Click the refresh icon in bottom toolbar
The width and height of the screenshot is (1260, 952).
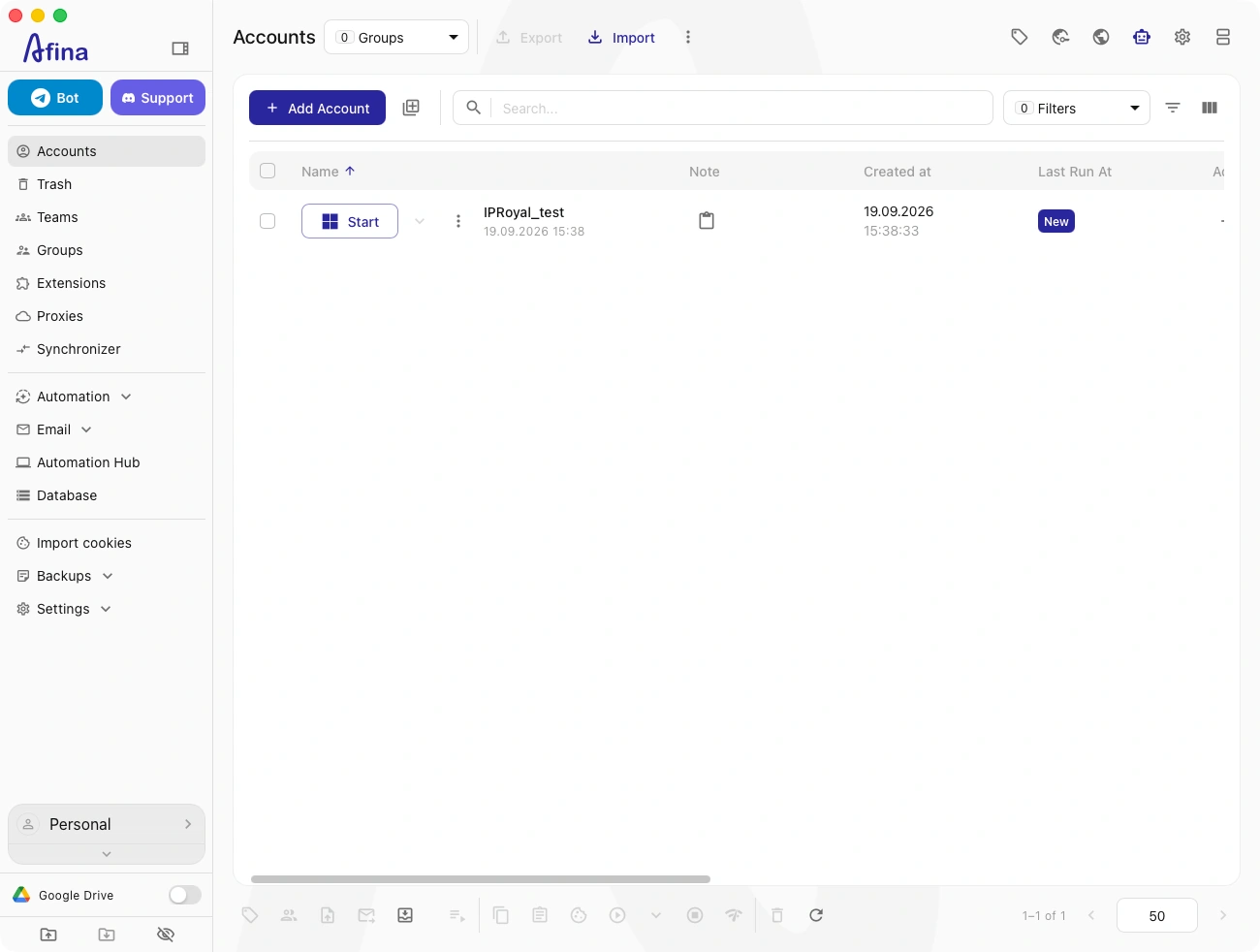coord(816,915)
